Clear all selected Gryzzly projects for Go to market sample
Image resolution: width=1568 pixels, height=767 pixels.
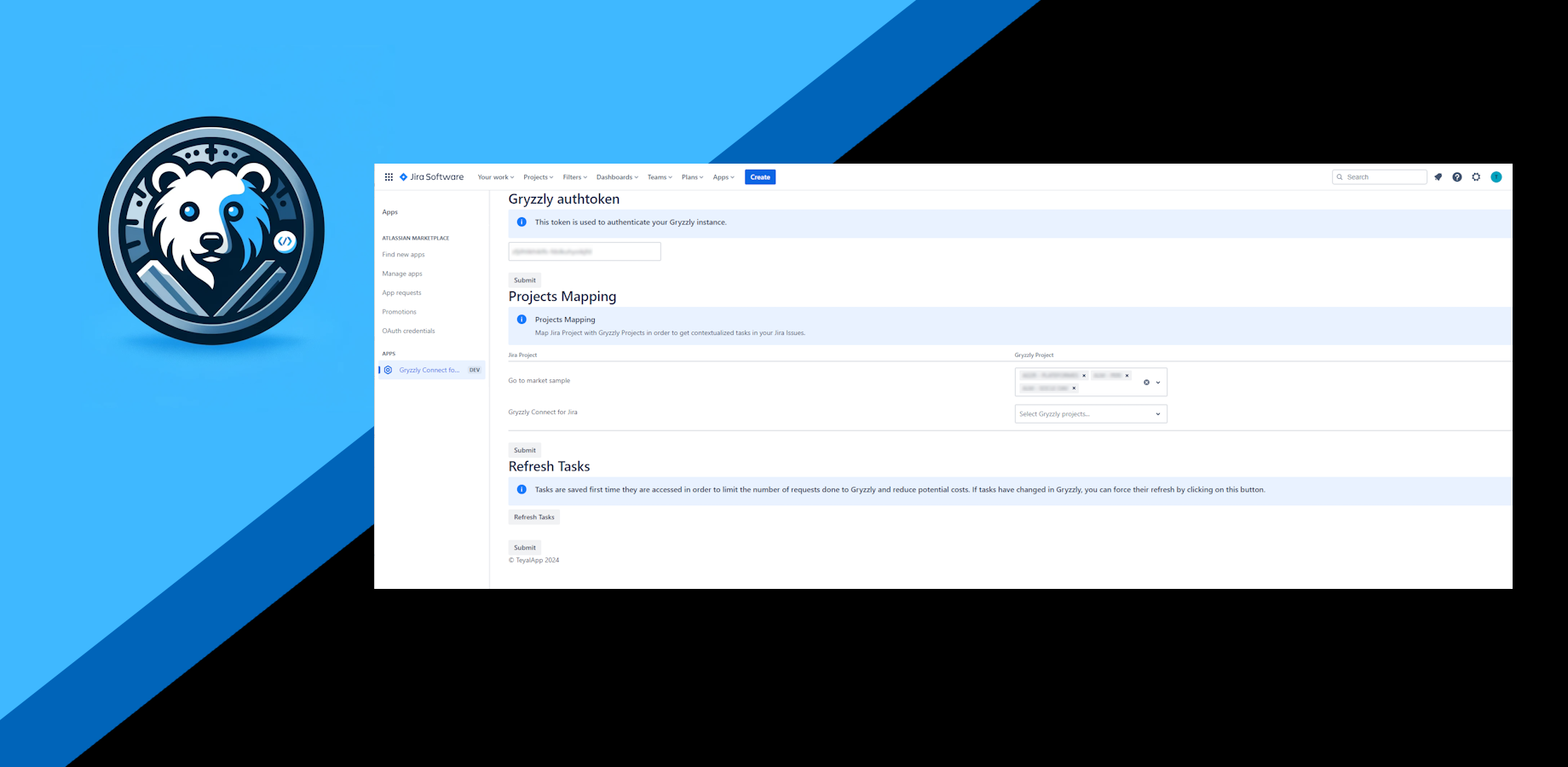[1146, 383]
